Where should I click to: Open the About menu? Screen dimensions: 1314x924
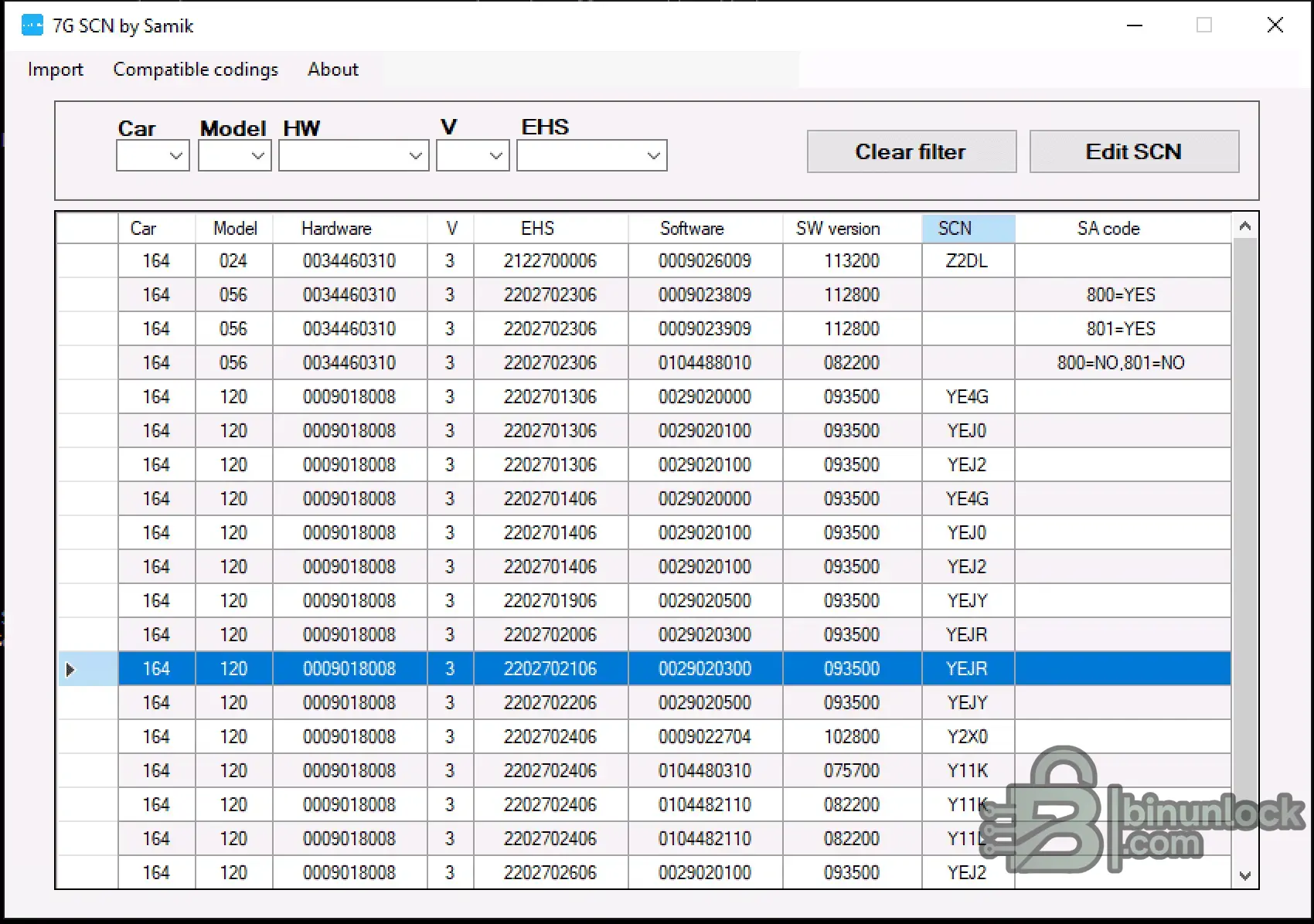333,70
